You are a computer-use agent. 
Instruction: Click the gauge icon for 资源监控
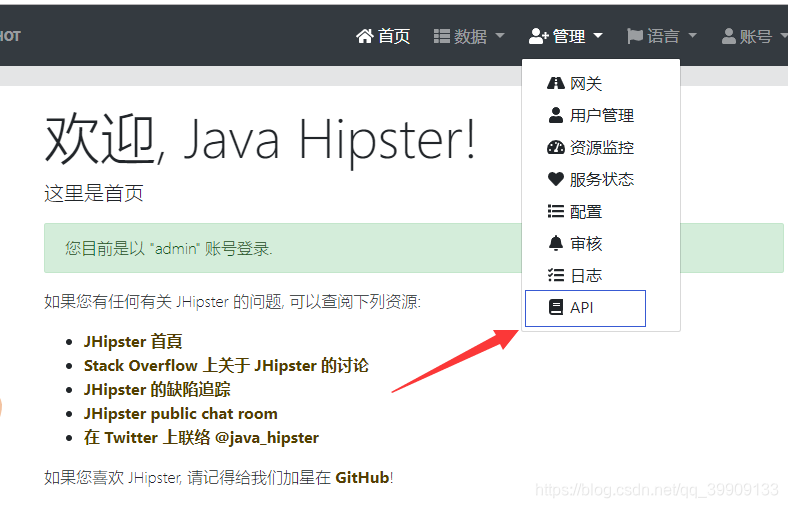click(x=556, y=147)
